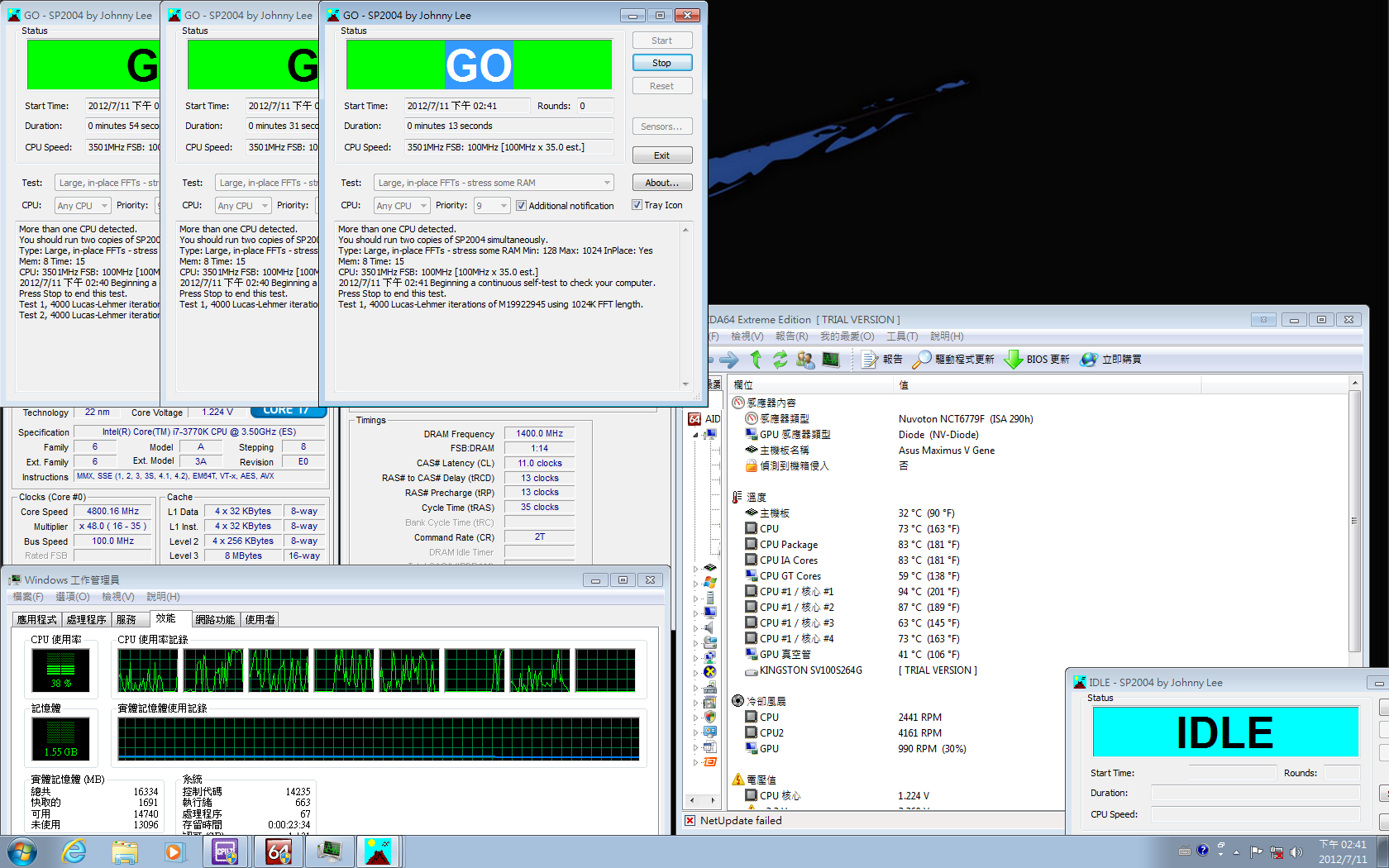Image resolution: width=1389 pixels, height=868 pixels.
Task: Click 驅動程式更新 driver update in AIDA64 toolbar
Action: tap(954, 360)
